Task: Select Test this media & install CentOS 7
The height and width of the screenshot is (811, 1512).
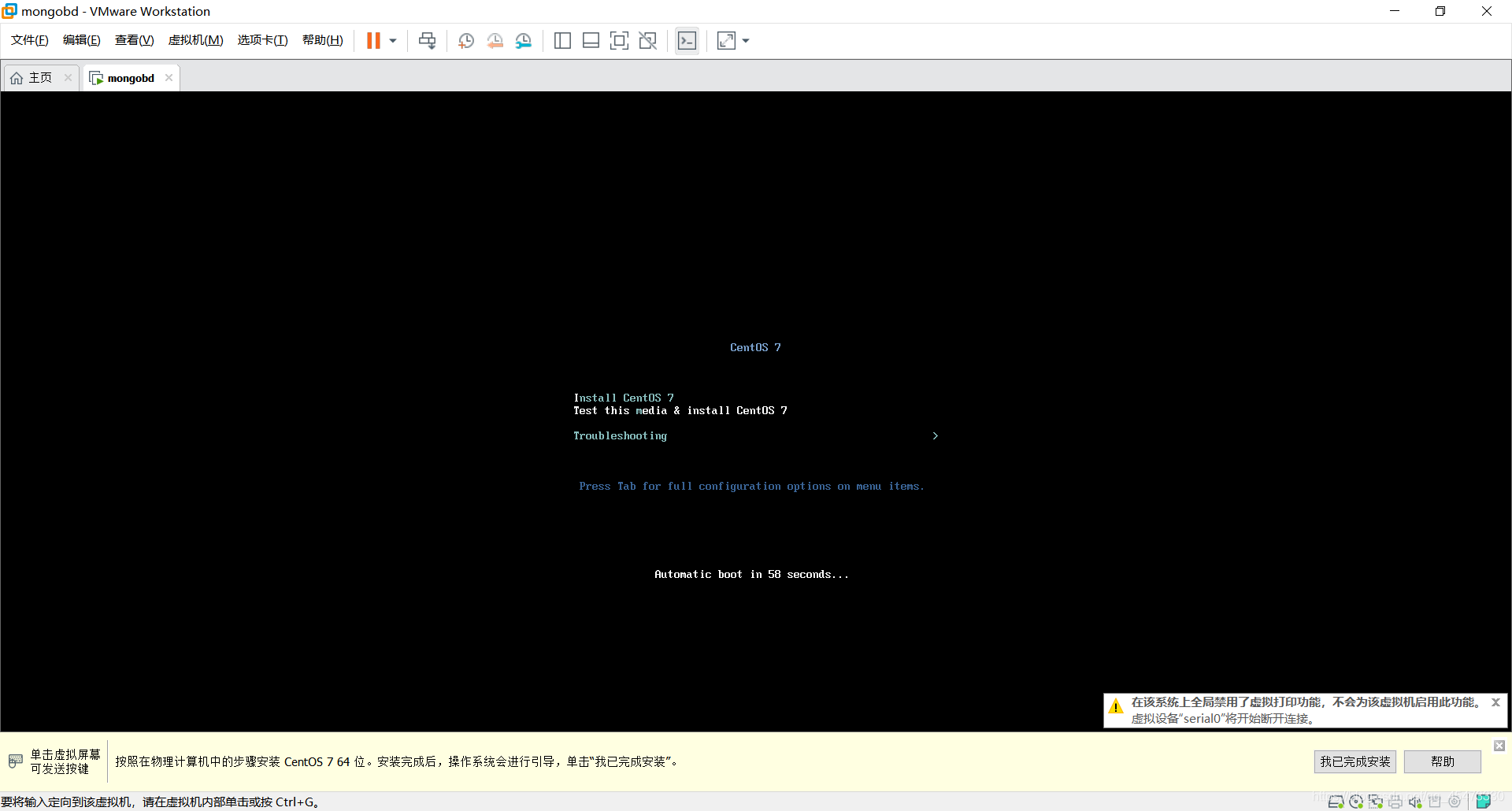Action: click(x=680, y=410)
